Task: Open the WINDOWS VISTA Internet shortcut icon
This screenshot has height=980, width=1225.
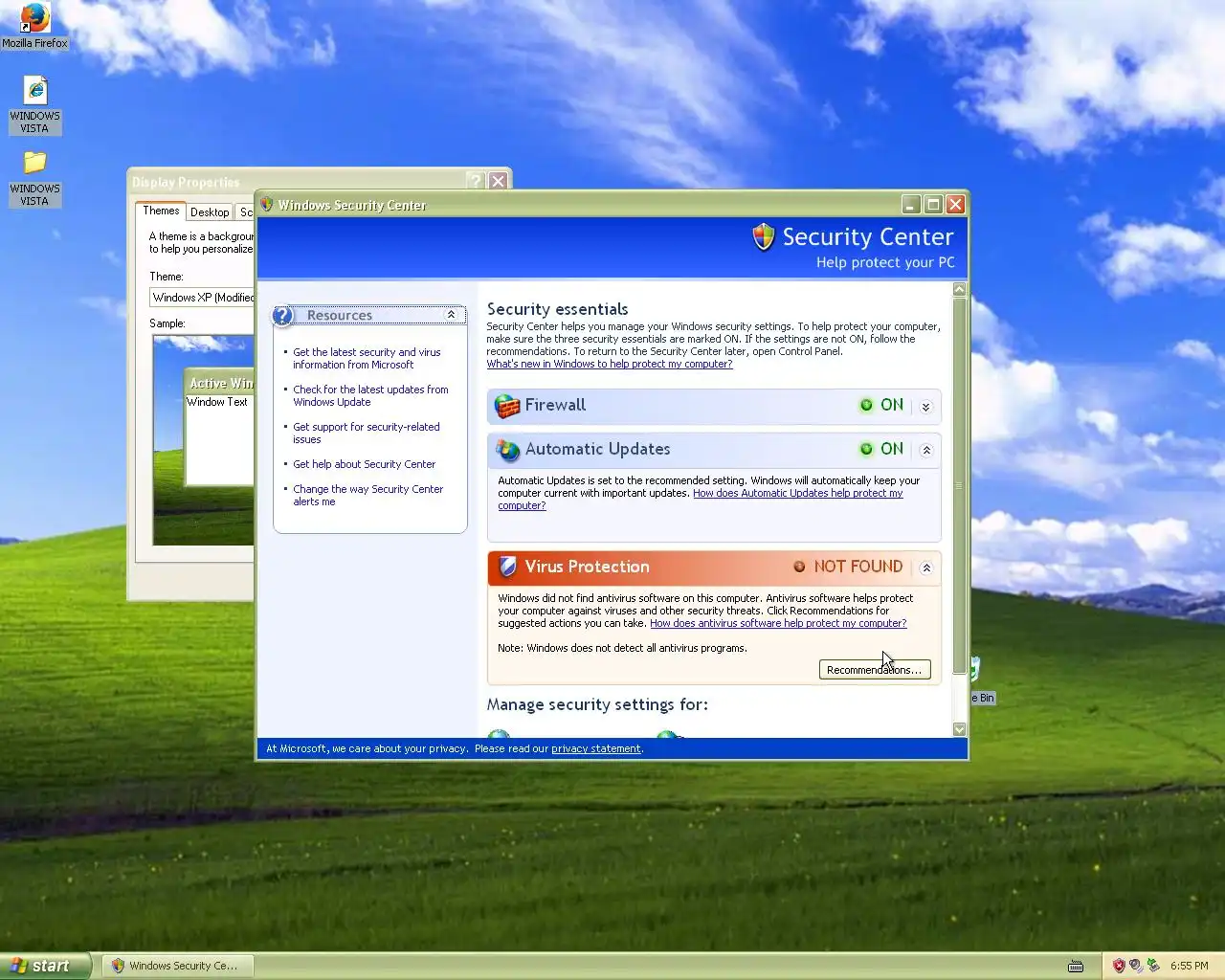Action: tap(35, 90)
